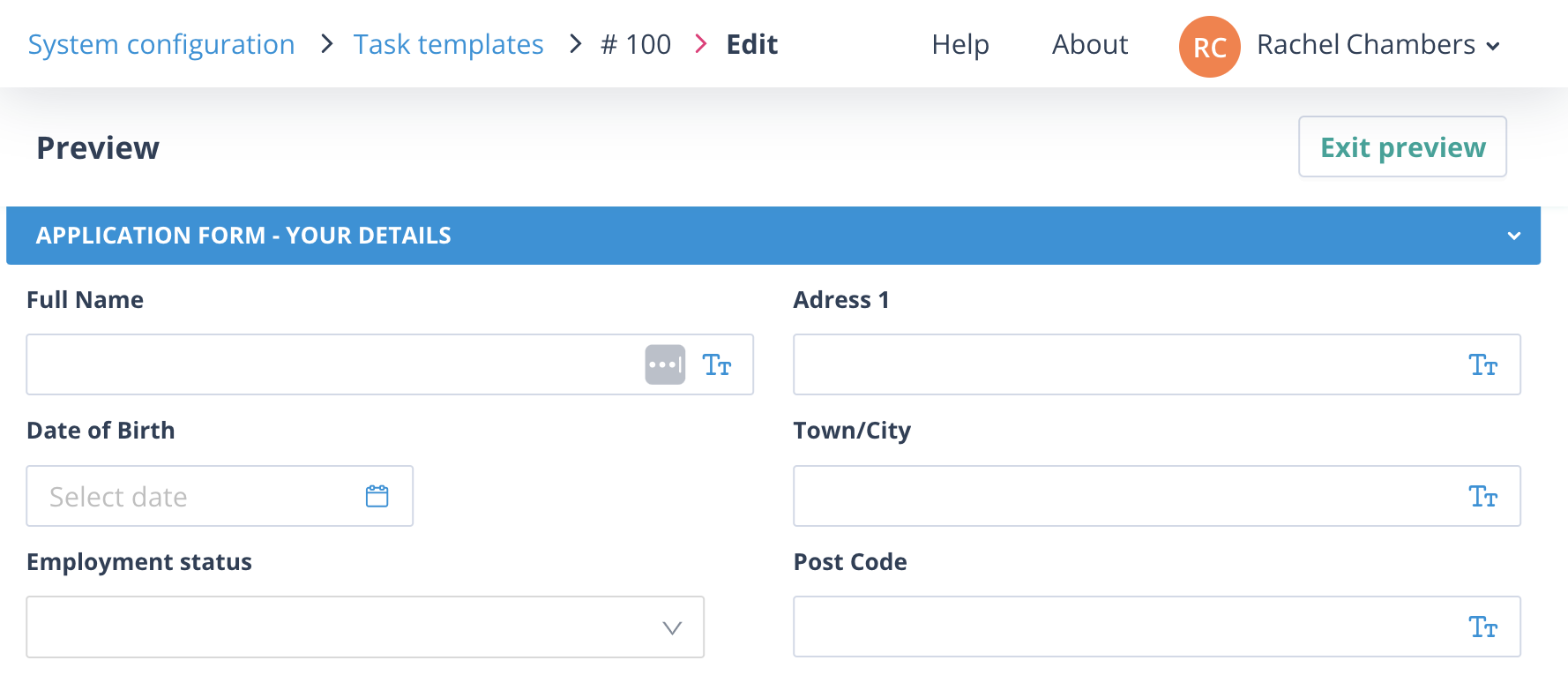Open the About menu item
This screenshot has height=683, width=1568.
pyautogui.click(x=1090, y=44)
